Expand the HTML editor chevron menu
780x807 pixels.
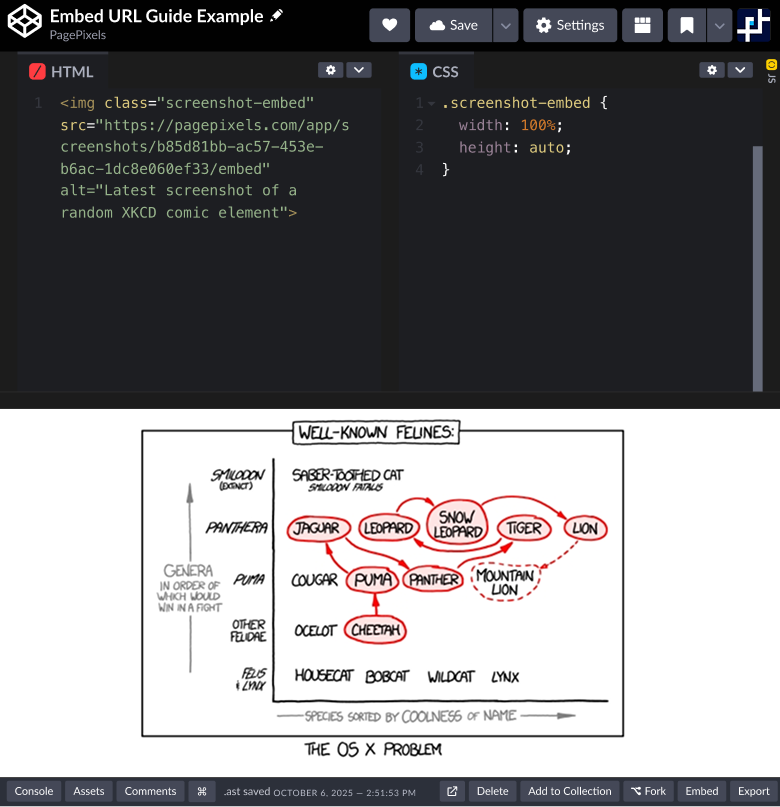click(x=358, y=70)
